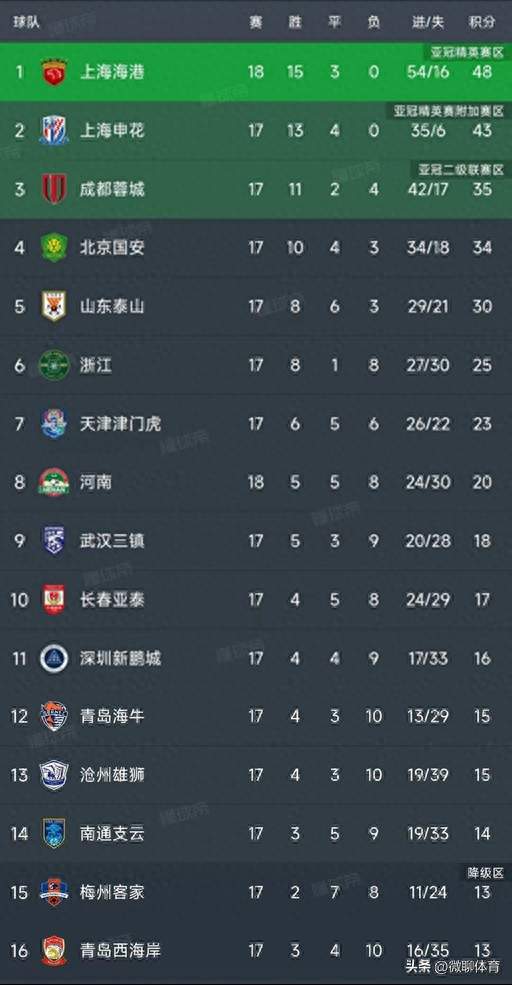
Task: Select the 青岛海牛 team crest
Action: [x=54, y=716]
